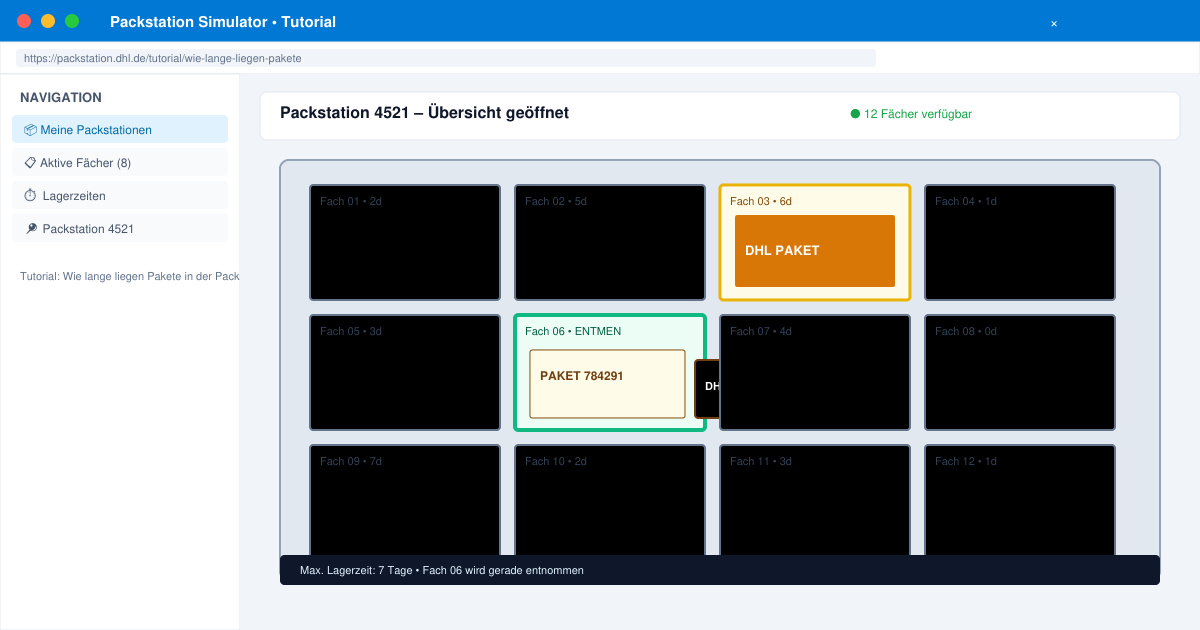1200x630 pixels.
Task: Open locker Fach 02 • 5d
Action: click(610, 242)
